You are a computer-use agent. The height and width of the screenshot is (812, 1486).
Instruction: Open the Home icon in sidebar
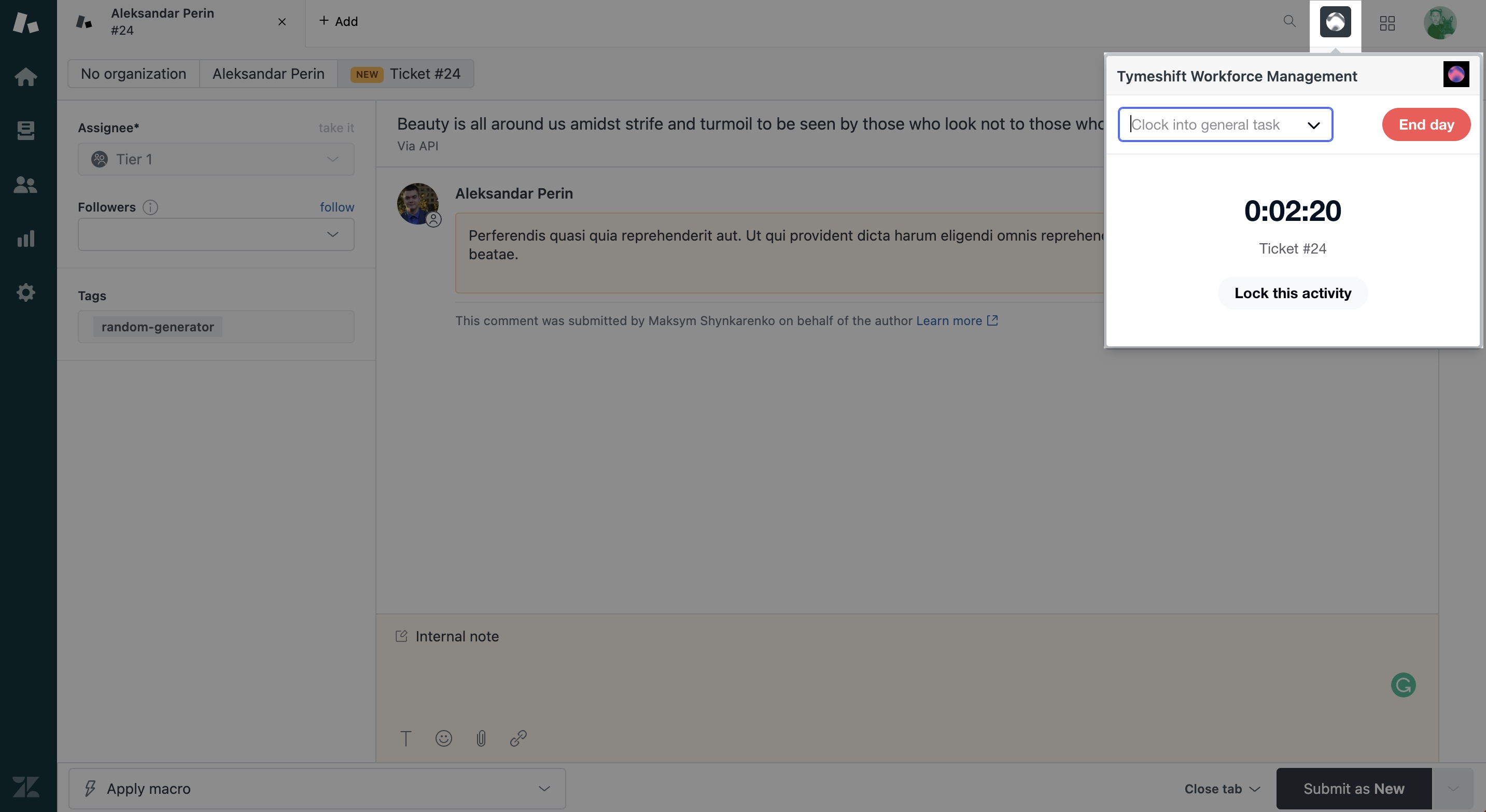25,77
